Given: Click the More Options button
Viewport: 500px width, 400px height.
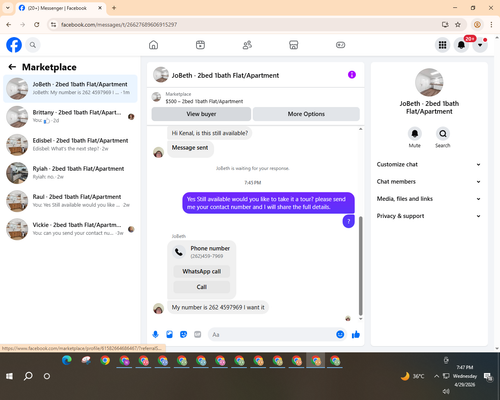Looking at the screenshot, I should [306, 114].
